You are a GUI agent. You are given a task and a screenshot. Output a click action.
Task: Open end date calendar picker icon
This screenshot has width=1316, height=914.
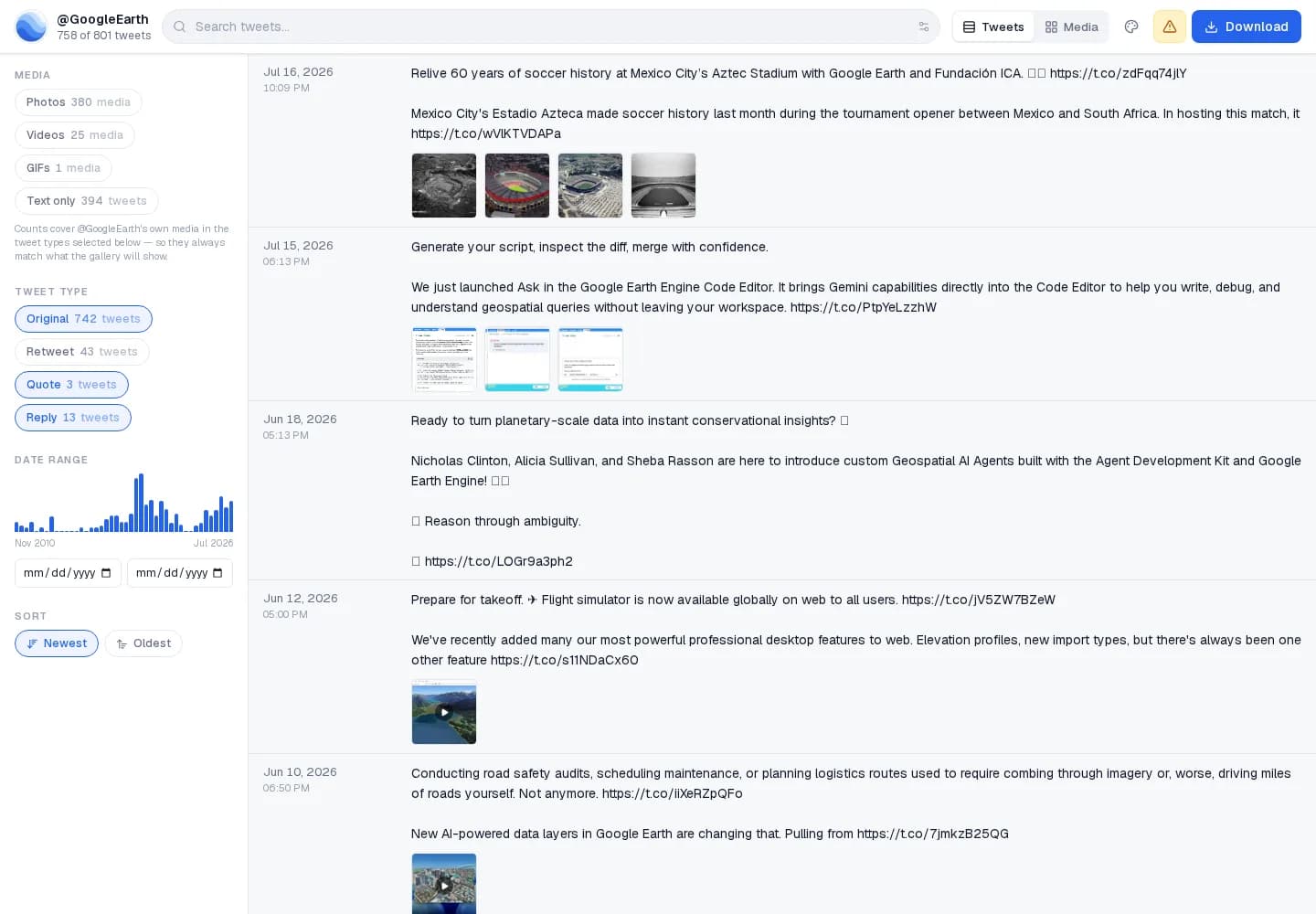218,573
